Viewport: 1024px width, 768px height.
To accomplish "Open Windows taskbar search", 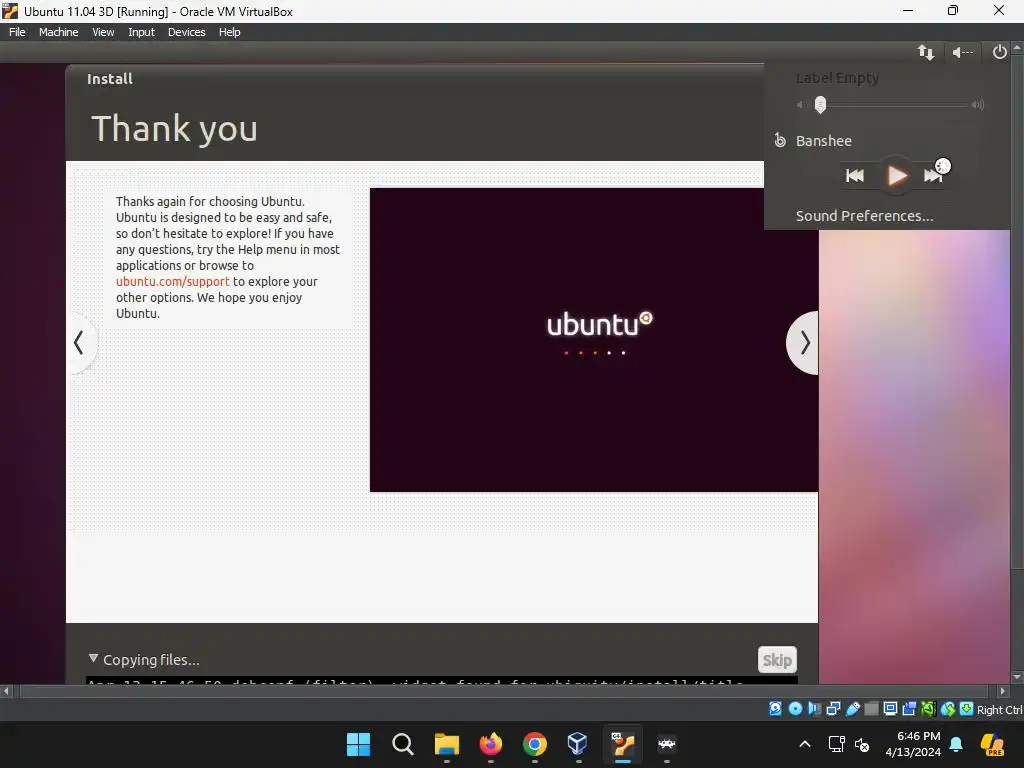I will (403, 744).
